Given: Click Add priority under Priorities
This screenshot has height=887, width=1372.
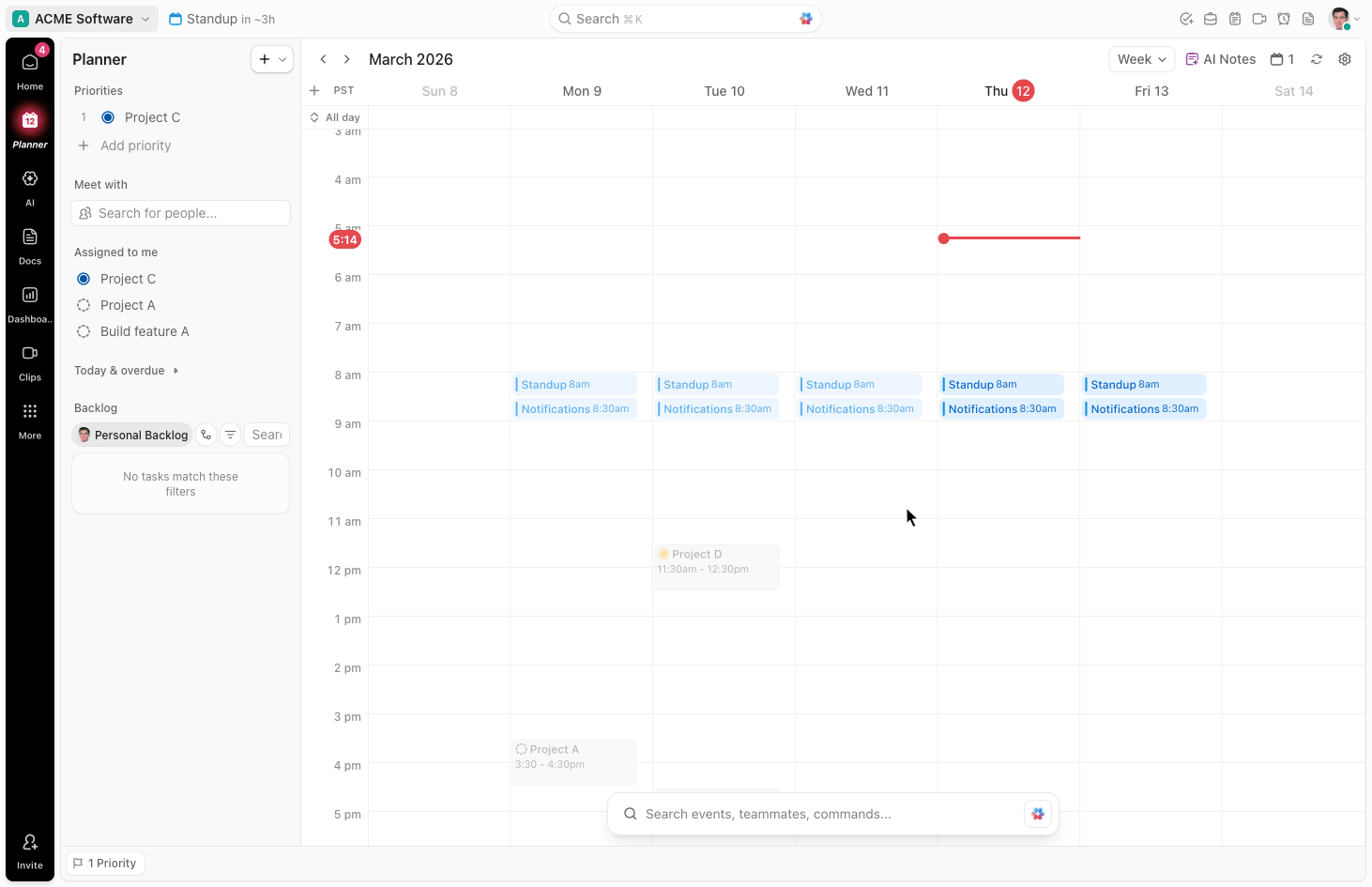Looking at the screenshot, I should 123,145.
